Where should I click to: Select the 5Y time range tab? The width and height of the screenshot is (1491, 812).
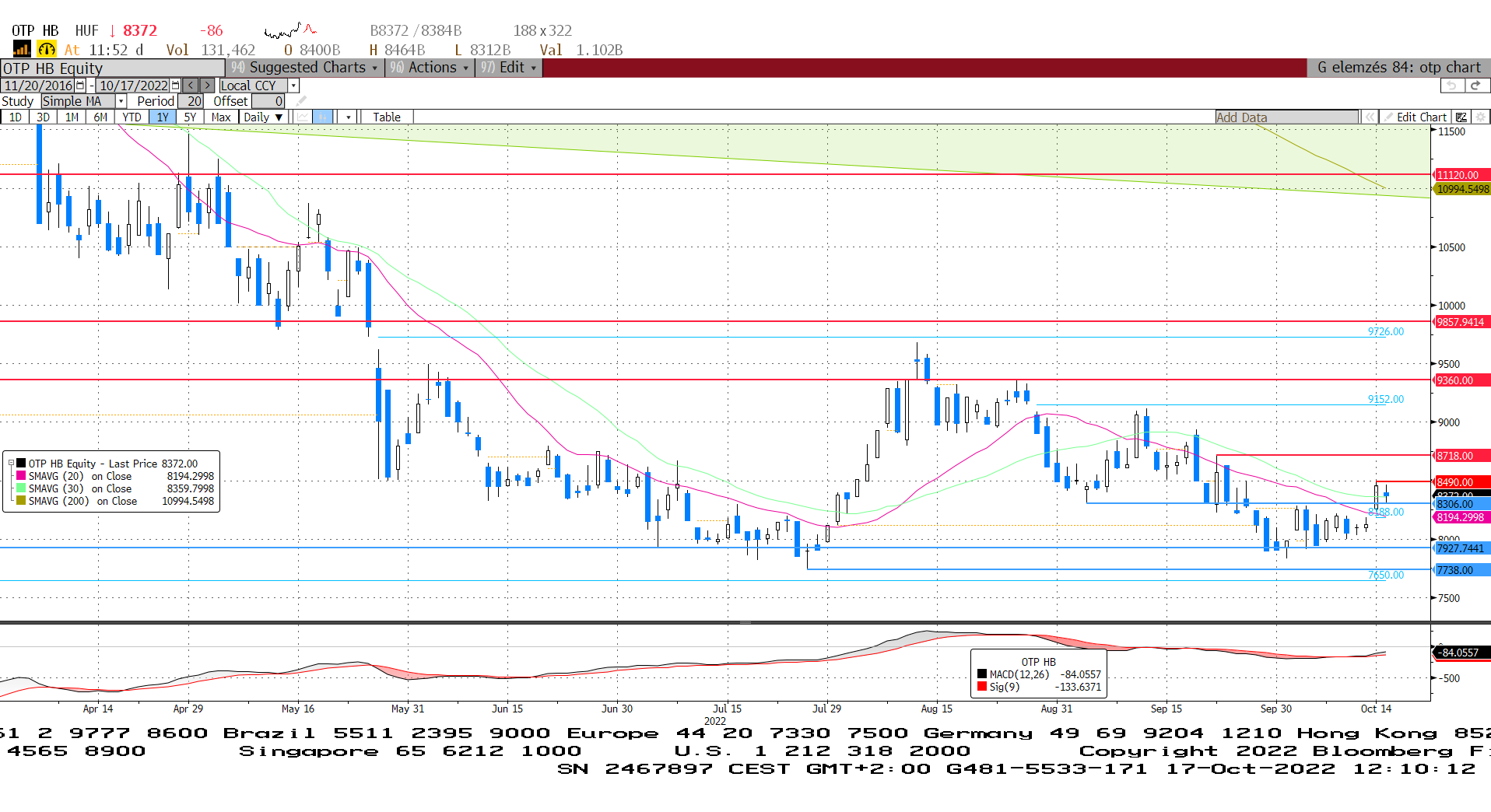point(190,117)
